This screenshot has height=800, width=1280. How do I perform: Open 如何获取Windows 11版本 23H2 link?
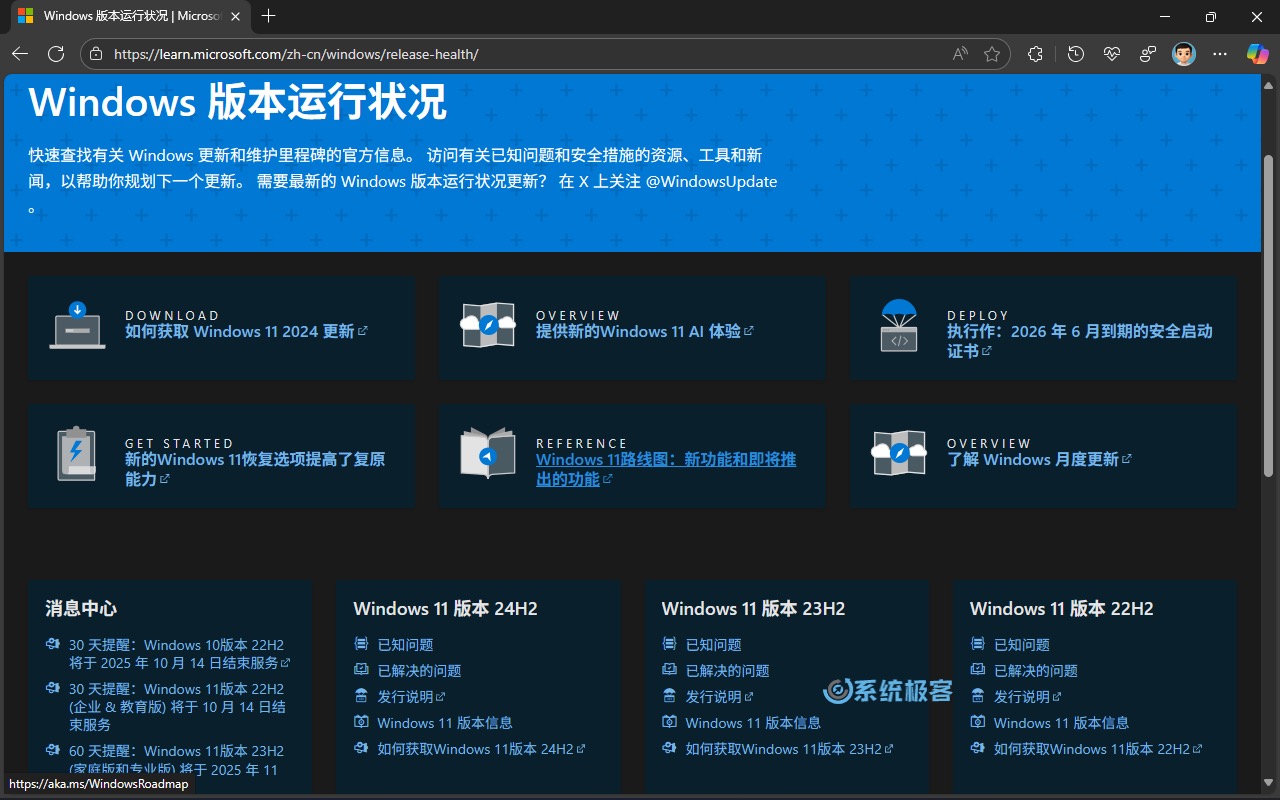pyautogui.click(x=789, y=749)
